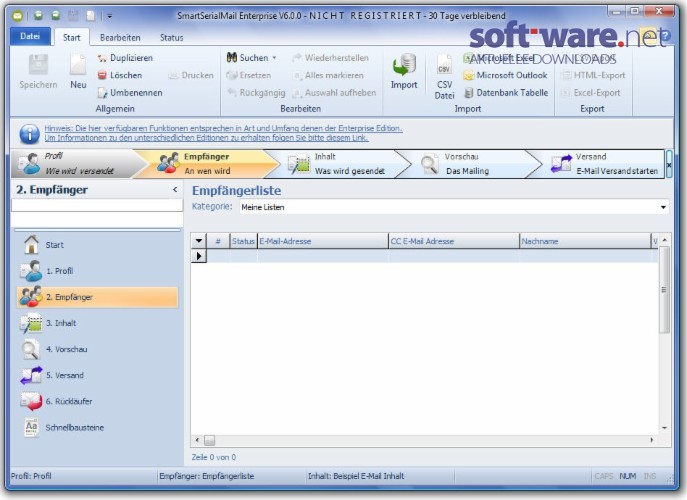Click the Löschen delete button

point(120,75)
